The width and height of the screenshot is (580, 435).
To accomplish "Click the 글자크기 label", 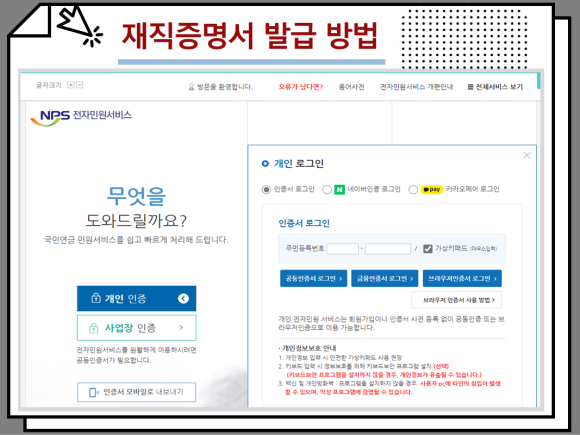I will click(48, 85).
